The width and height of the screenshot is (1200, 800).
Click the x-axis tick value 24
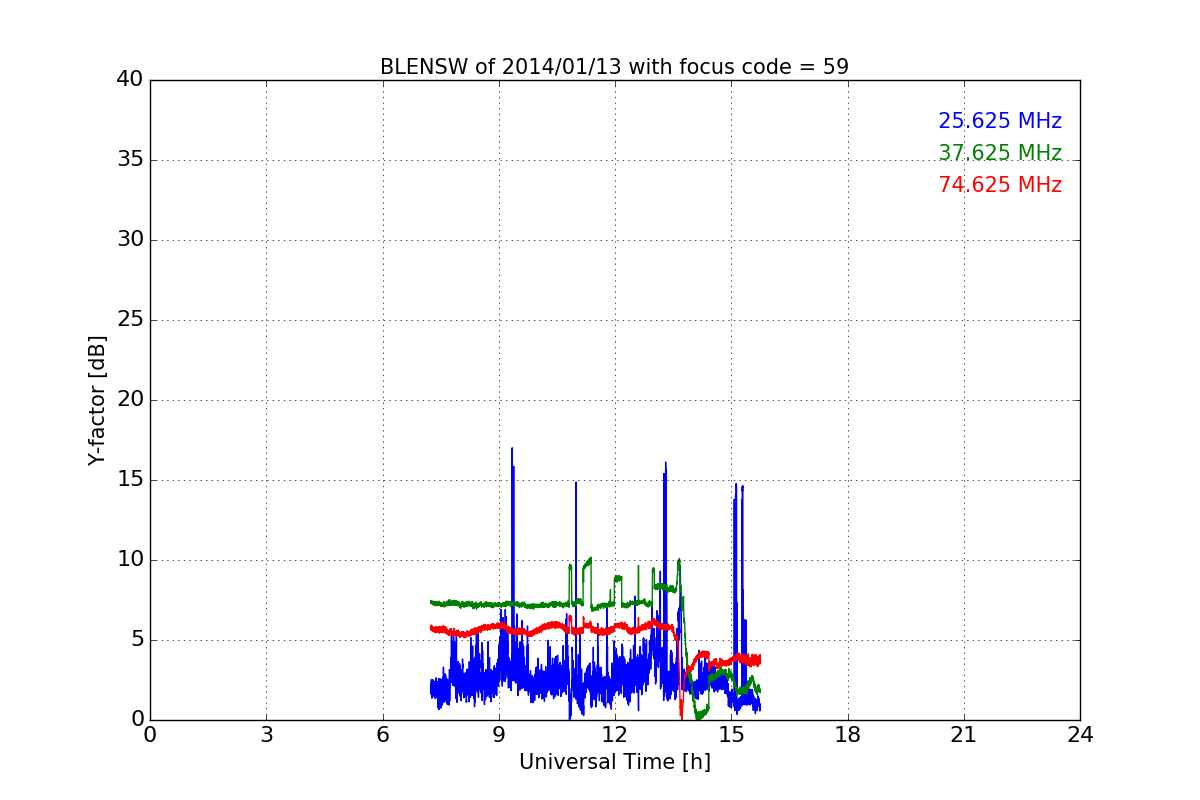pos(1080,735)
